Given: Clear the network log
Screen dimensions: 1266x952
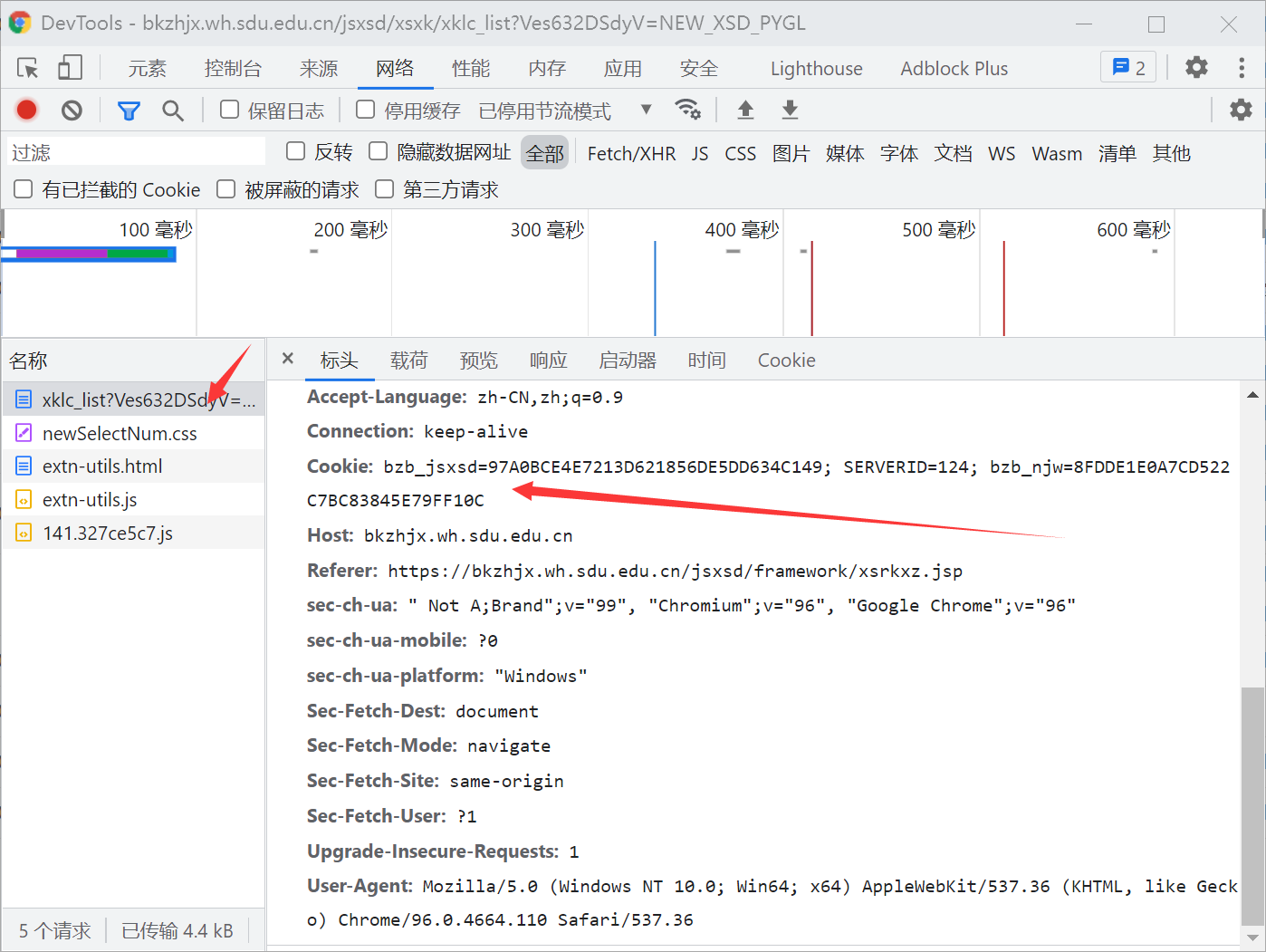Looking at the screenshot, I should click(x=72, y=111).
